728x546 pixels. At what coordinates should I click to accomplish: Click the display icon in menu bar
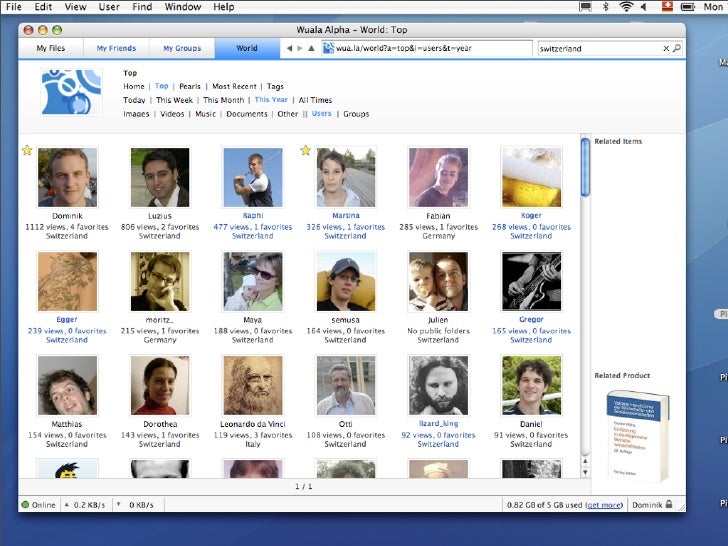585,7
